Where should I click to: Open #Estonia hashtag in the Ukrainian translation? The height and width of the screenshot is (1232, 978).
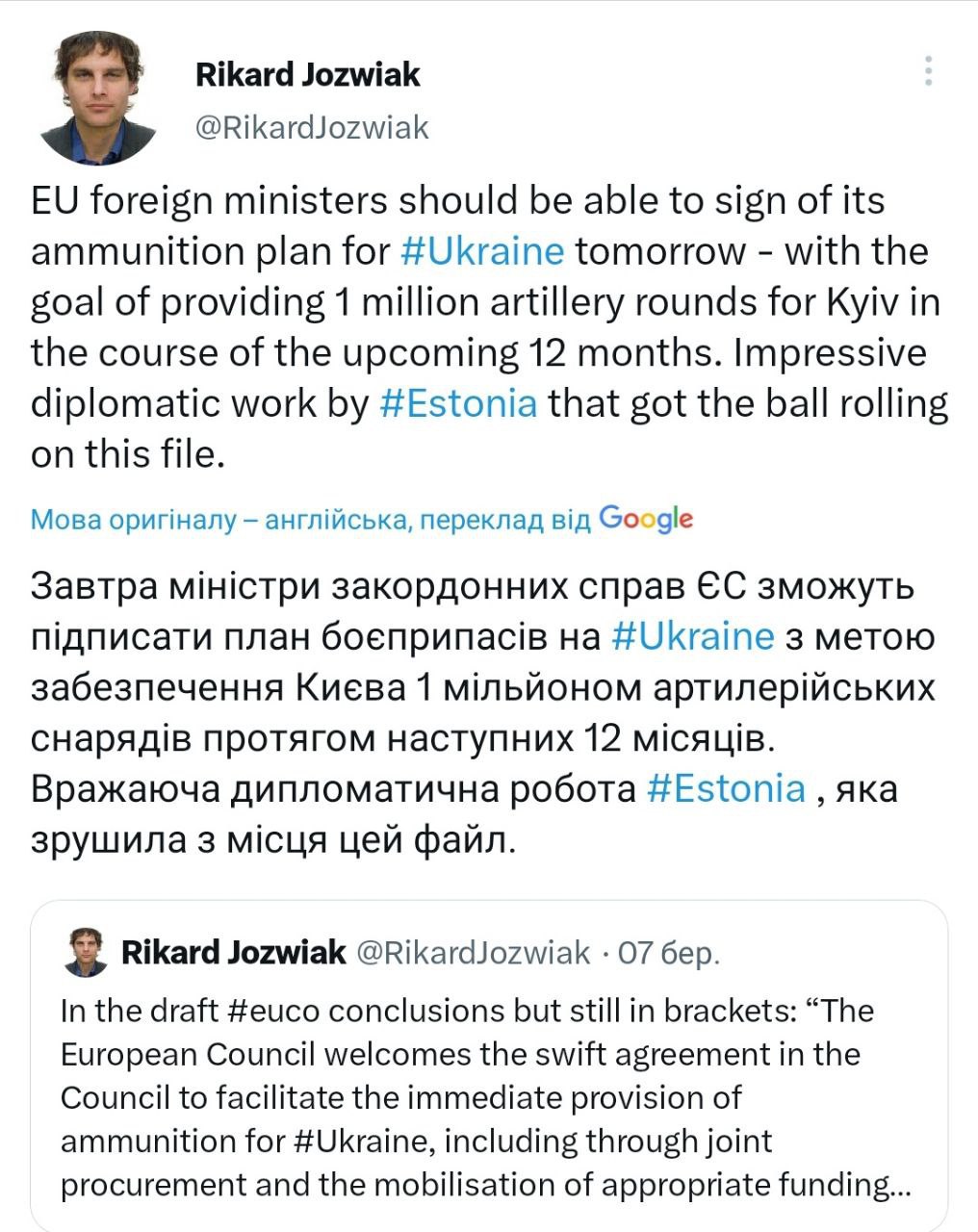726,788
